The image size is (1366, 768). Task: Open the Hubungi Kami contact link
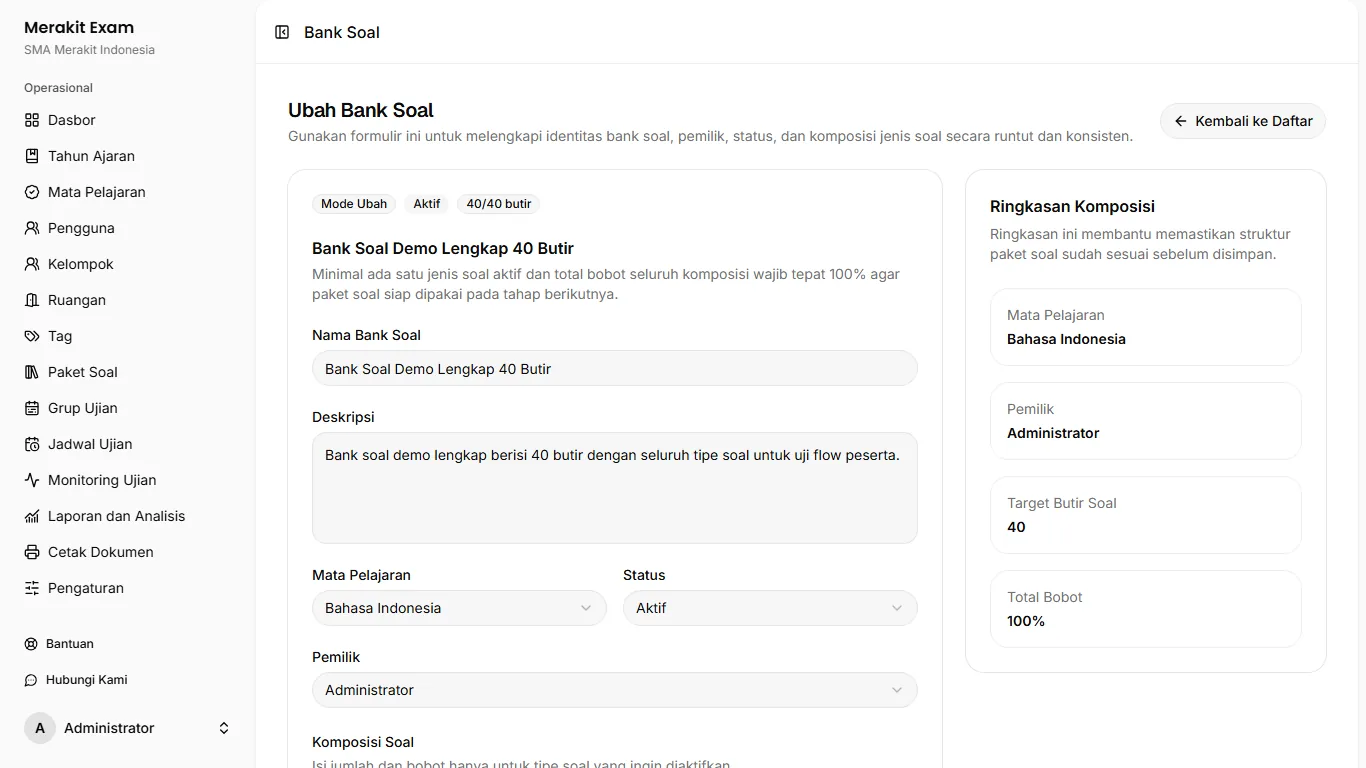tap(128, 680)
